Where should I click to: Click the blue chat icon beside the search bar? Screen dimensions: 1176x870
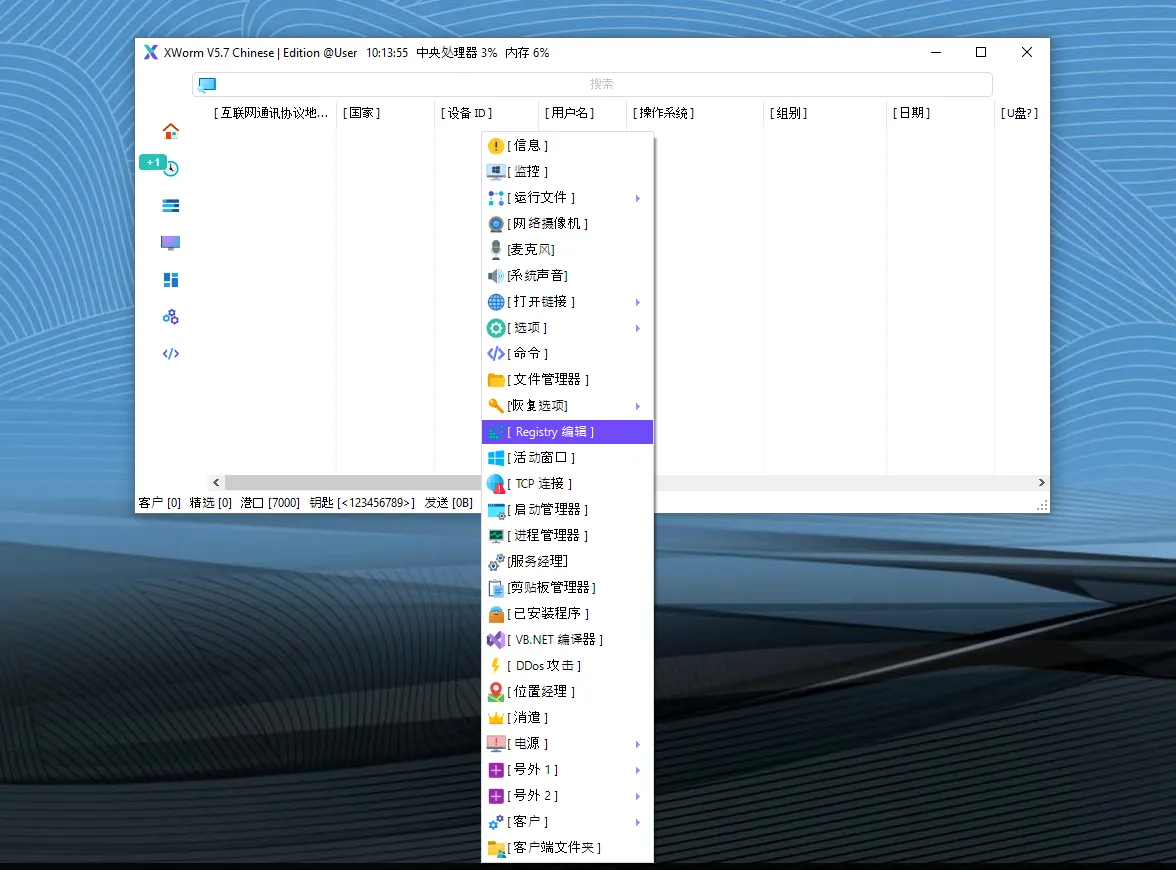(x=207, y=85)
